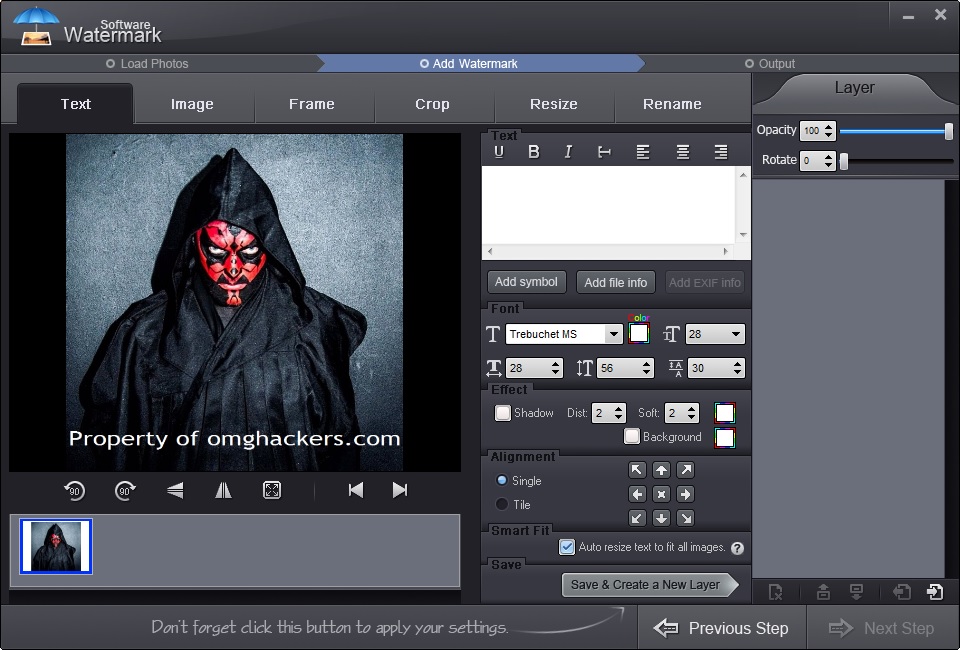The height and width of the screenshot is (650, 960).
Task: Uncheck Auto resize text to fit
Action: click(x=567, y=547)
